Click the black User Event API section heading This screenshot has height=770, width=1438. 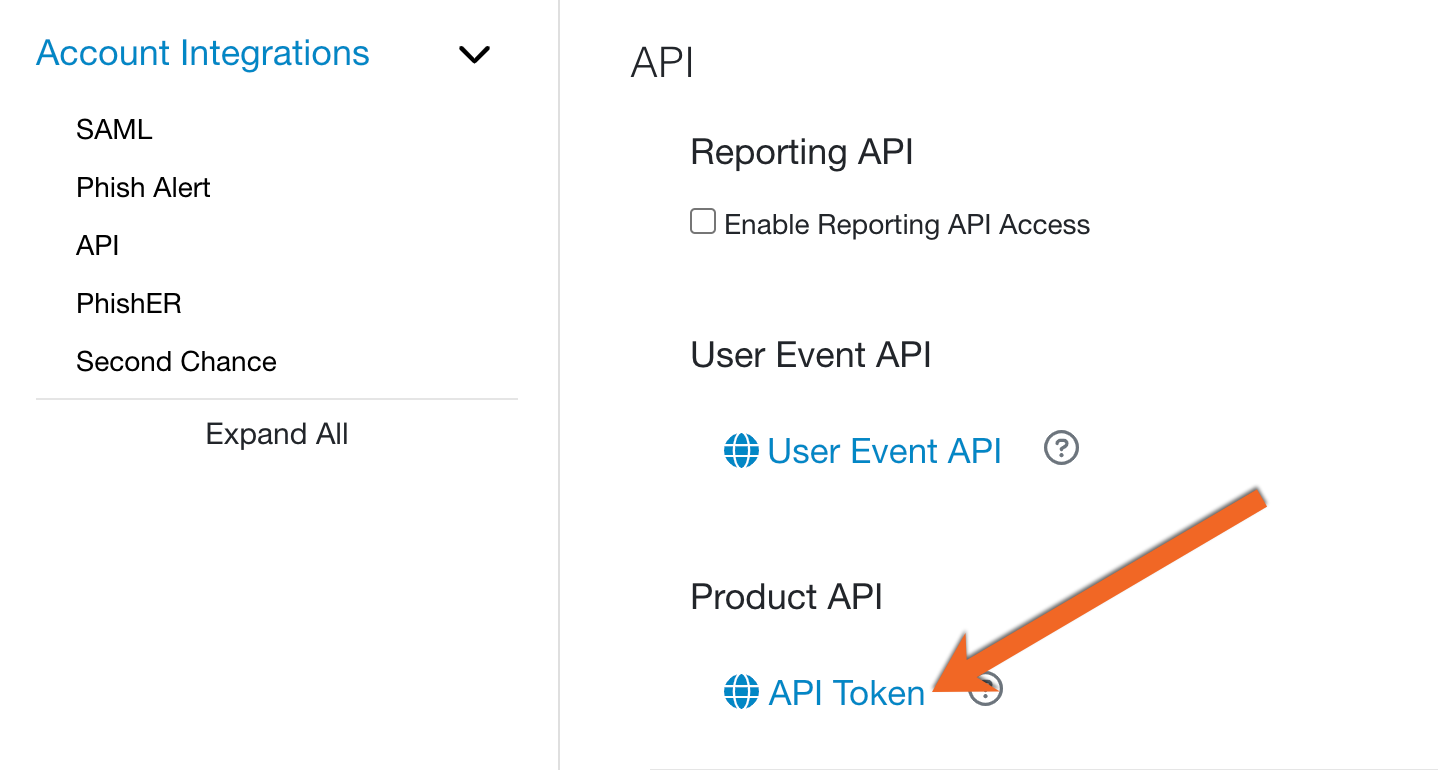[810, 355]
